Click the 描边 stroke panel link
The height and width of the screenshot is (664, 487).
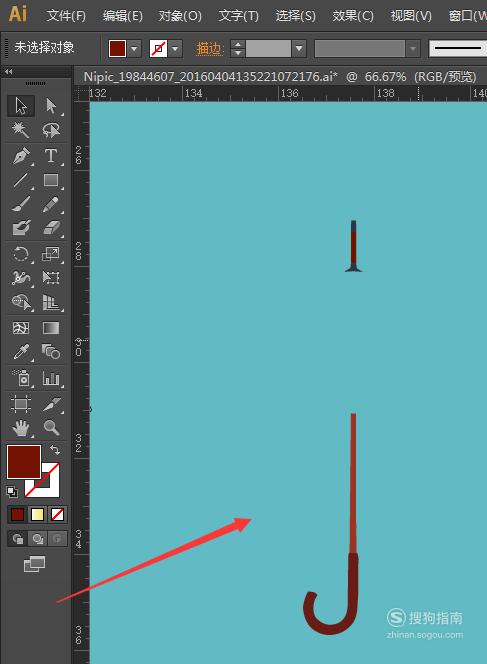point(209,49)
